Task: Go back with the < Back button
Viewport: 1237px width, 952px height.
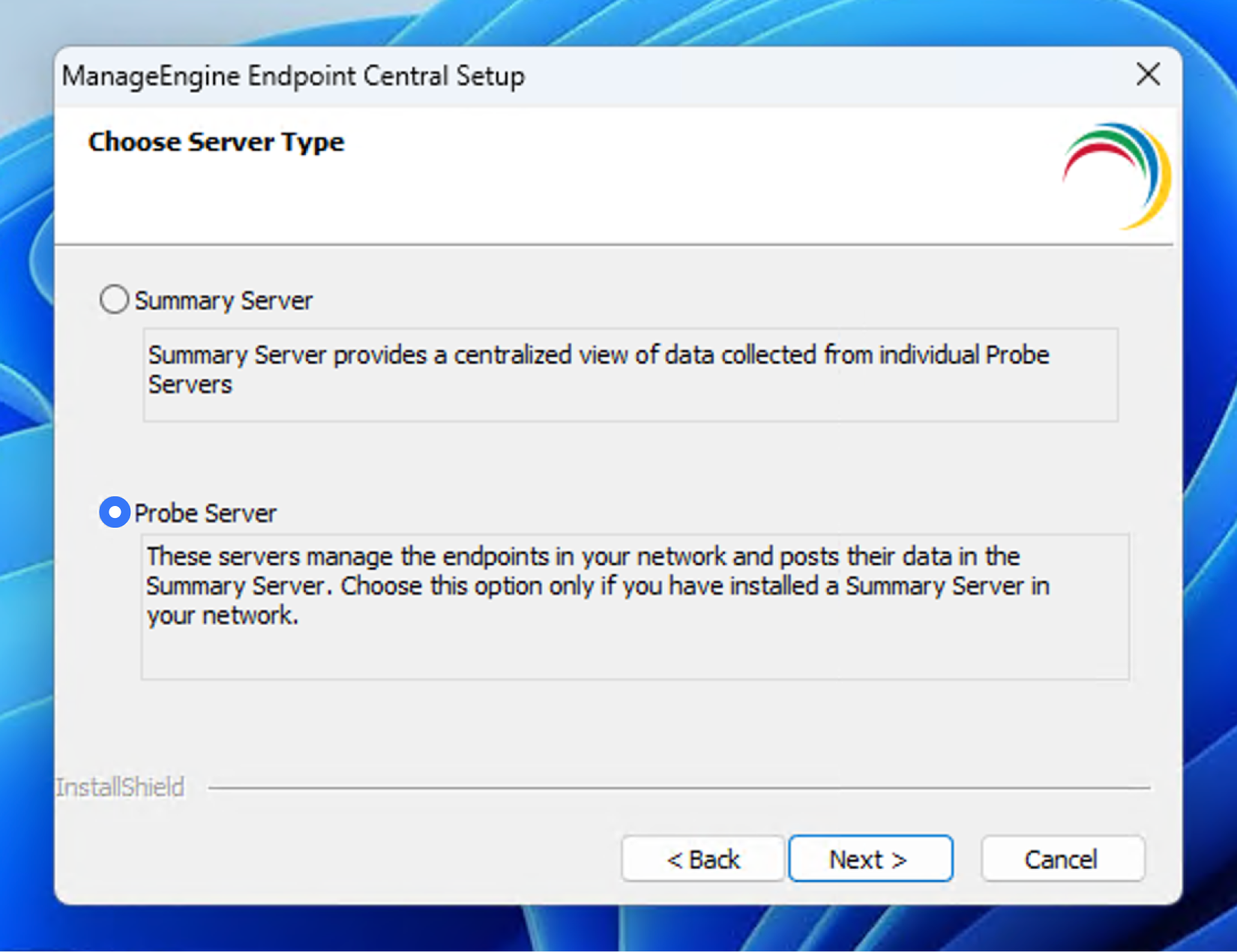Action: click(702, 858)
